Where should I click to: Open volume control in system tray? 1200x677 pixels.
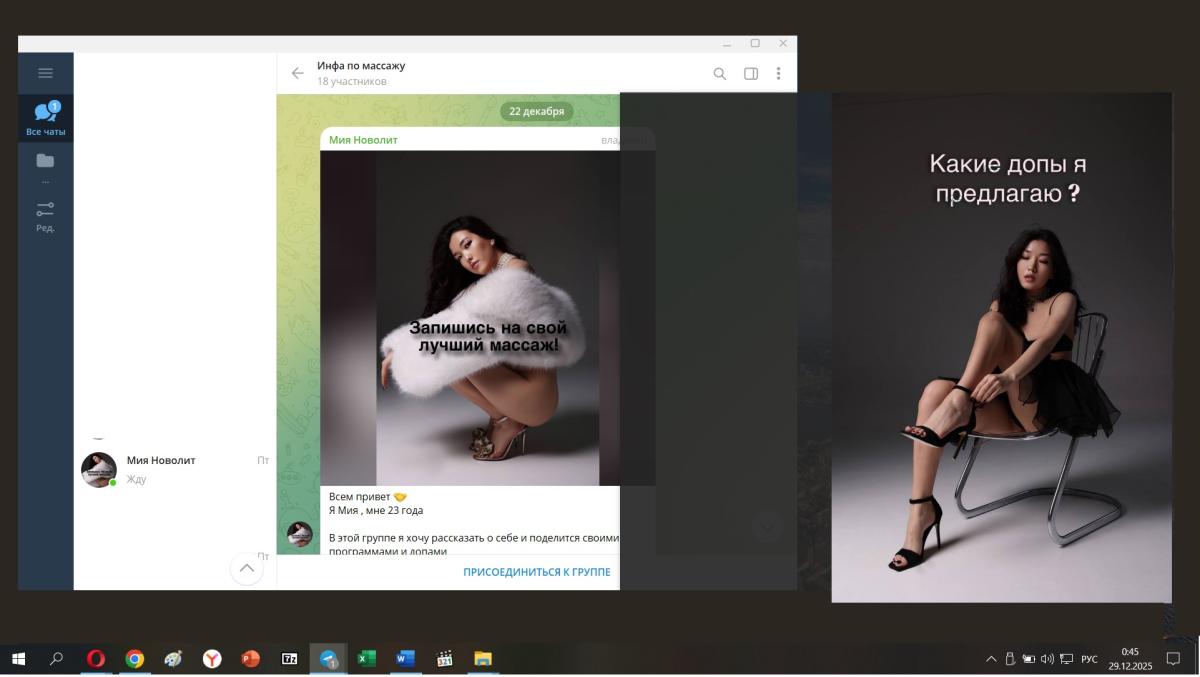(x=1047, y=659)
